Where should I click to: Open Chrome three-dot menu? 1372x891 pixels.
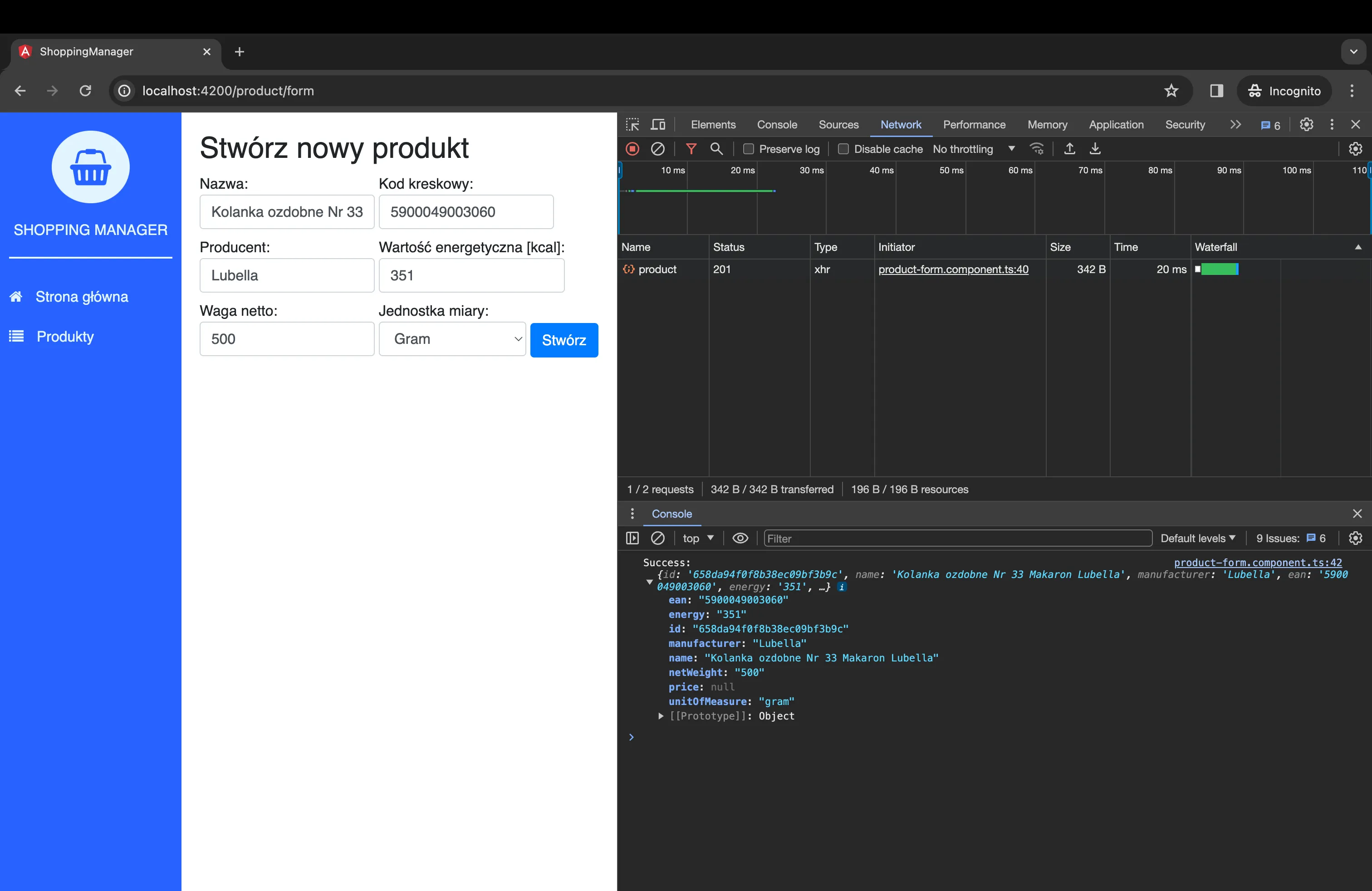pyautogui.click(x=1351, y=90)
